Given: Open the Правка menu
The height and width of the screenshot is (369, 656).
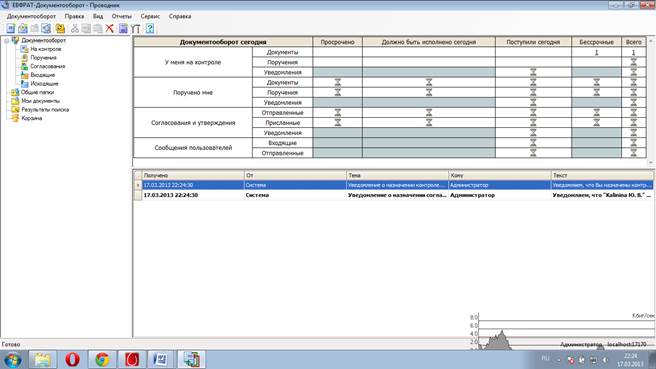Looking at the screenshot, I should point(74,16).
